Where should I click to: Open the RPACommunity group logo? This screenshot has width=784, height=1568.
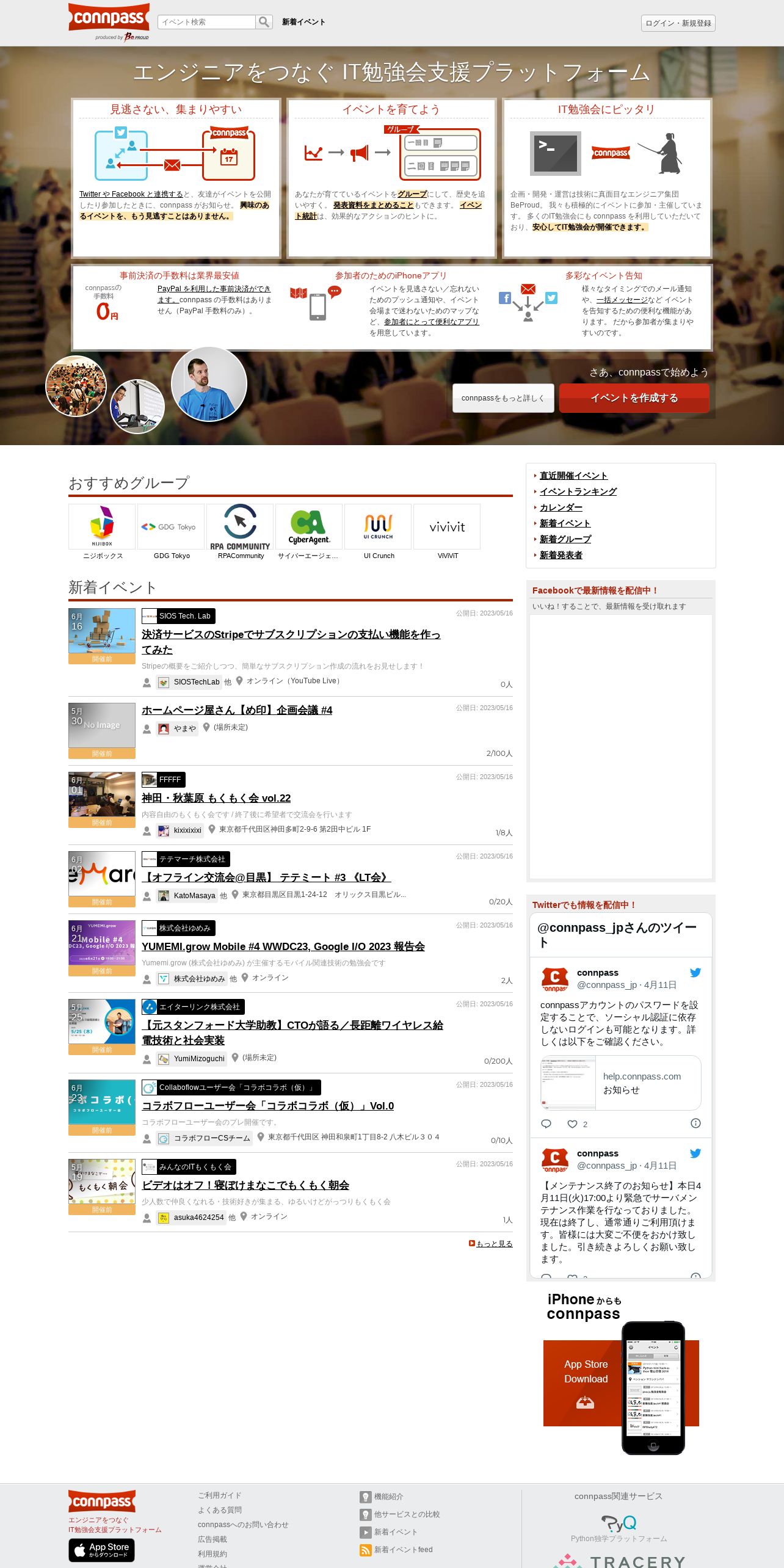240,526
